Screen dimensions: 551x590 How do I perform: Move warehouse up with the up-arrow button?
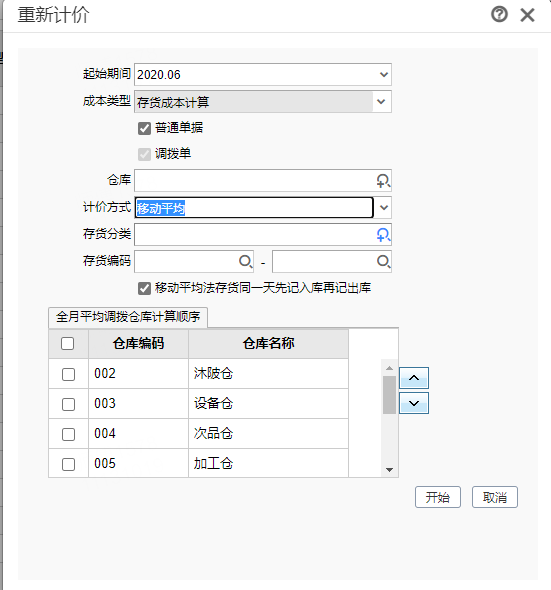[x=414, y=378]
